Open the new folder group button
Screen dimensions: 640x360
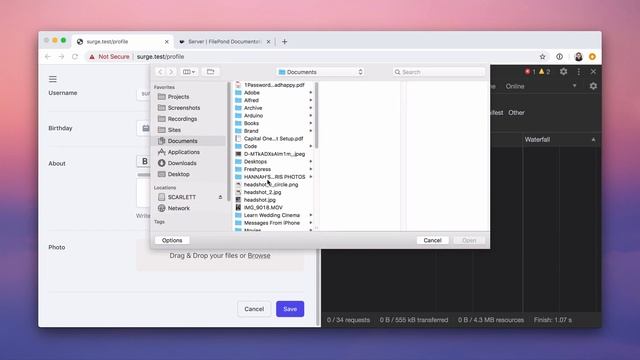[211, 72]
